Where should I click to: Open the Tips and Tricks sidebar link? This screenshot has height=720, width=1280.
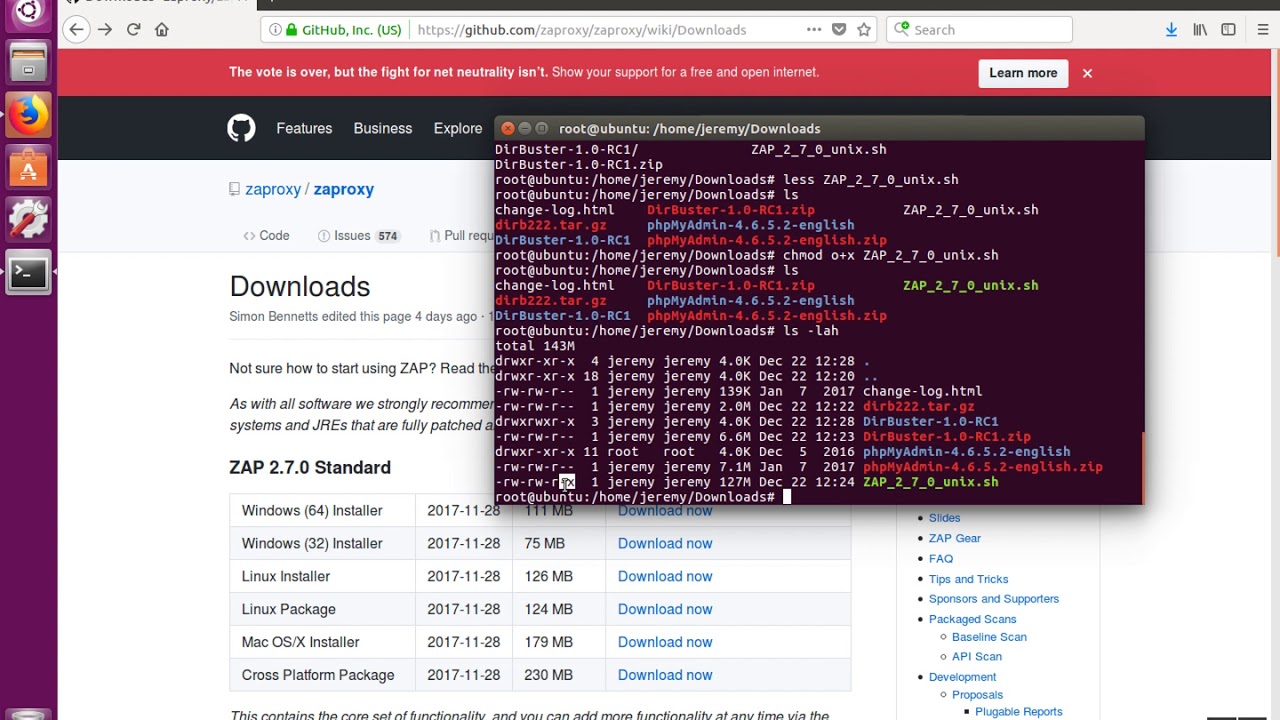pyautogui.click(x=968, y=579)
